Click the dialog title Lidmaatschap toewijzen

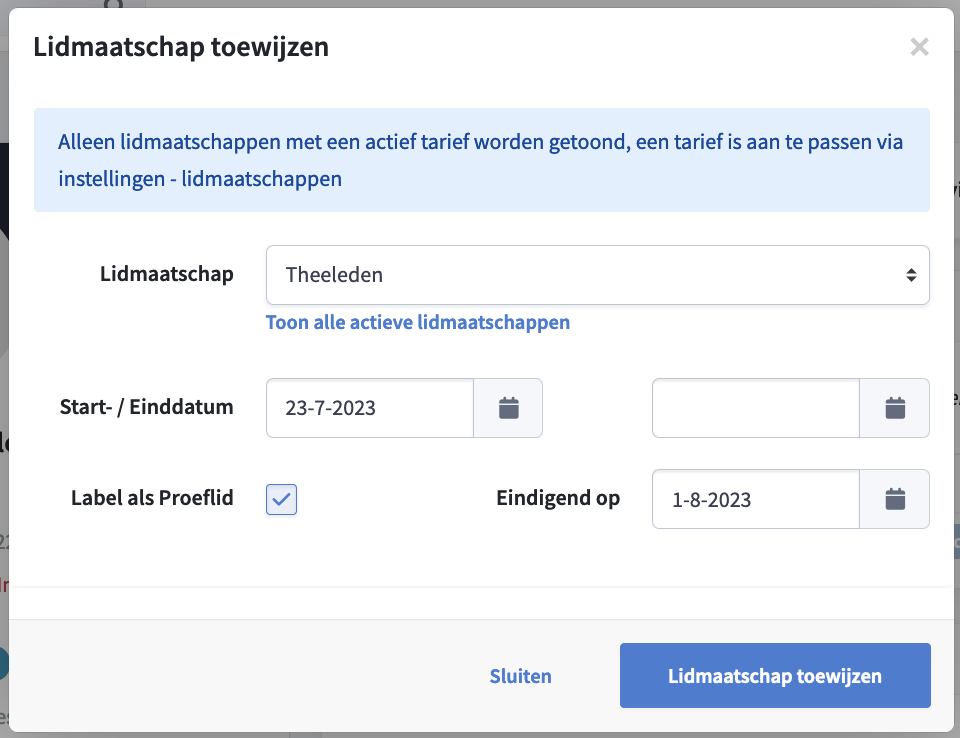[x=181, y=47]
